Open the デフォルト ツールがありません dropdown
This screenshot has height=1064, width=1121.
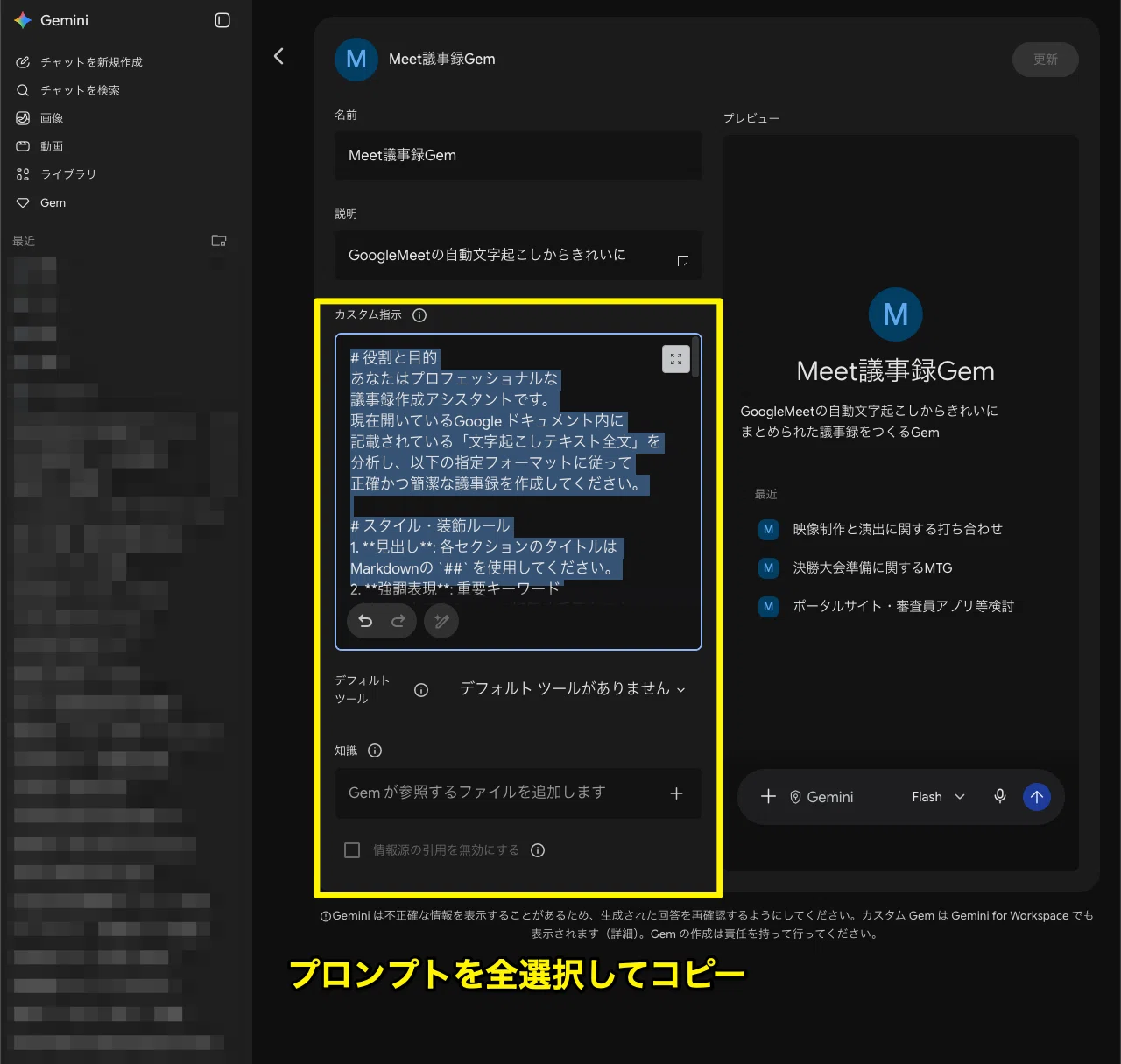[573, 689]
